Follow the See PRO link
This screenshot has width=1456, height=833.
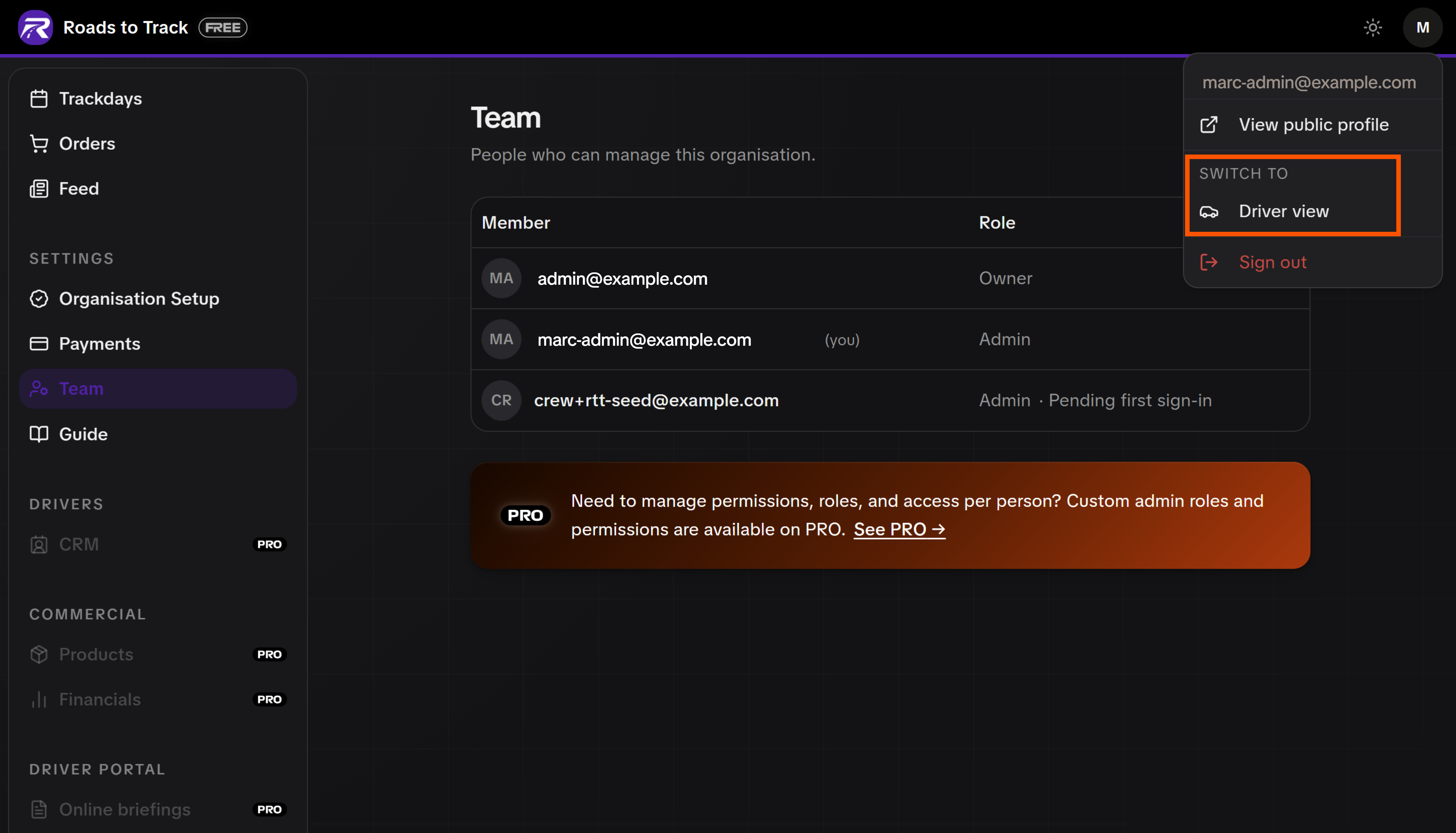pos(899,530)
